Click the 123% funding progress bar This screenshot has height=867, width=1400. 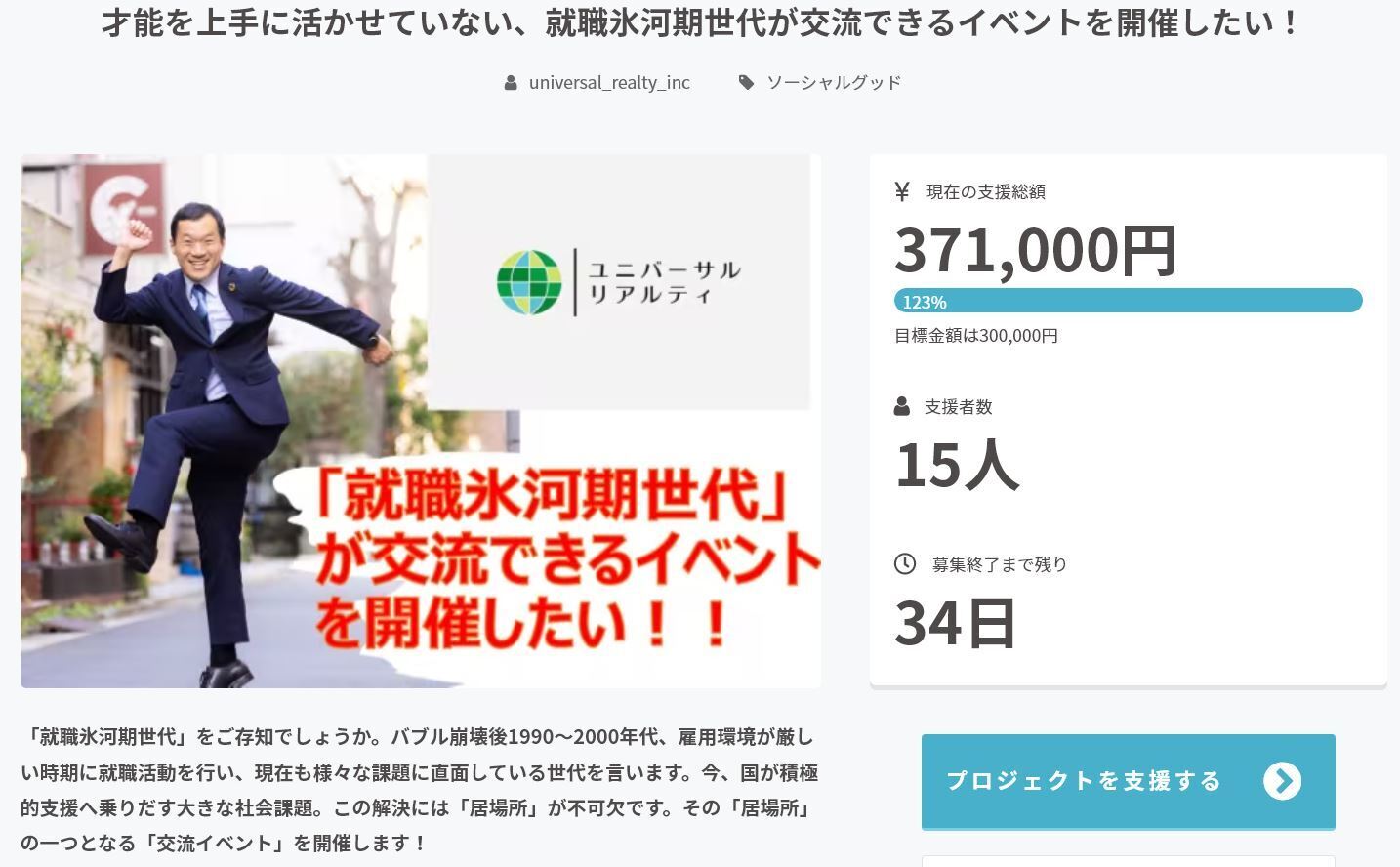(x=1129, y=301)
